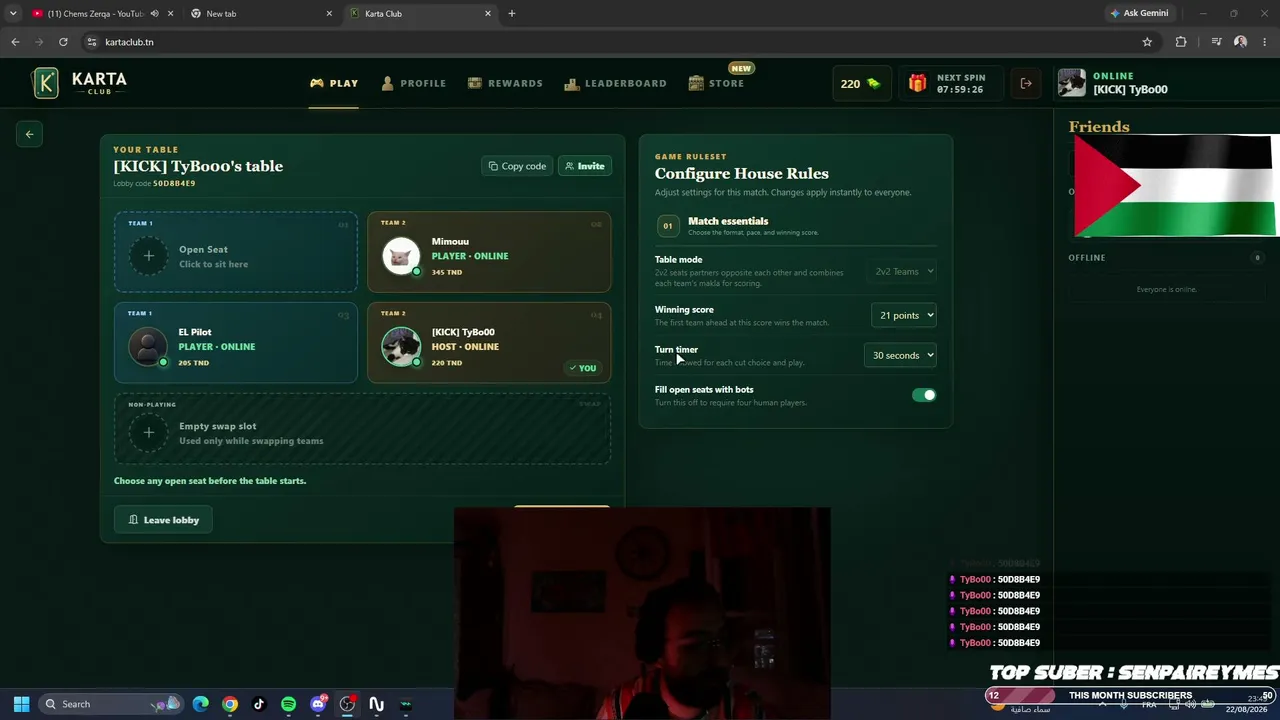Select the EL Pilot player card

pyautogui.click(x=235, y=343)
